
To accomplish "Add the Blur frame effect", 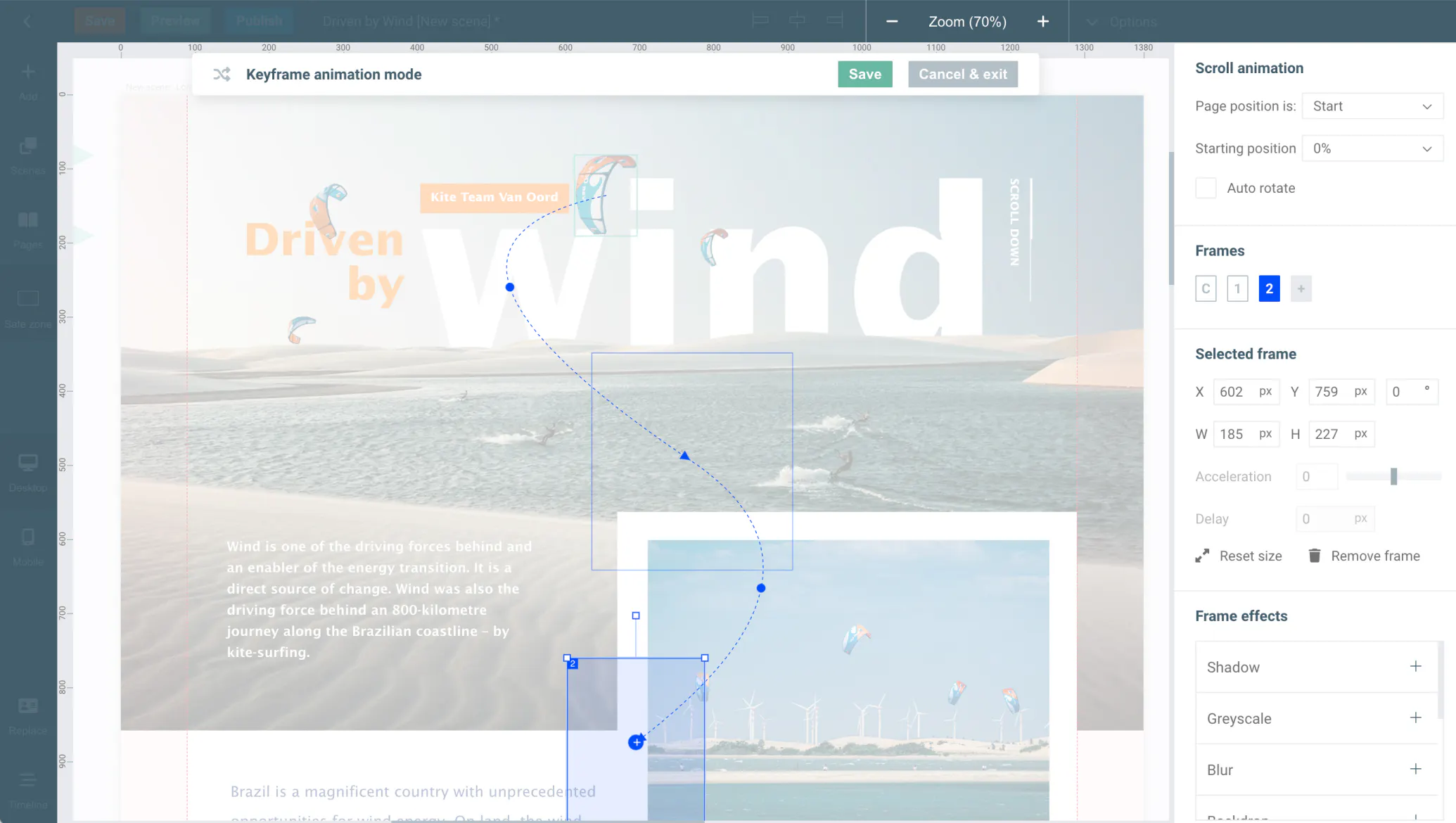I will click(1416, 769).
